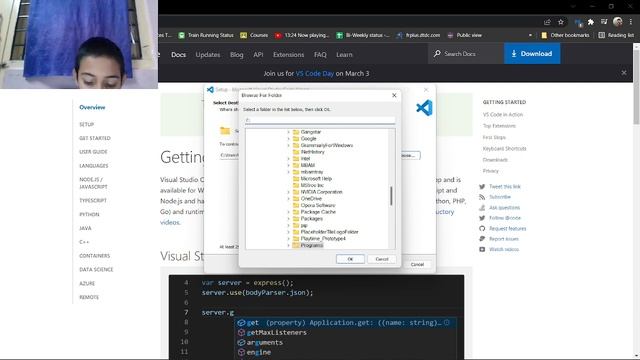
Task: Click OK in Browse For Folder dialog
Action: point(350,259)
